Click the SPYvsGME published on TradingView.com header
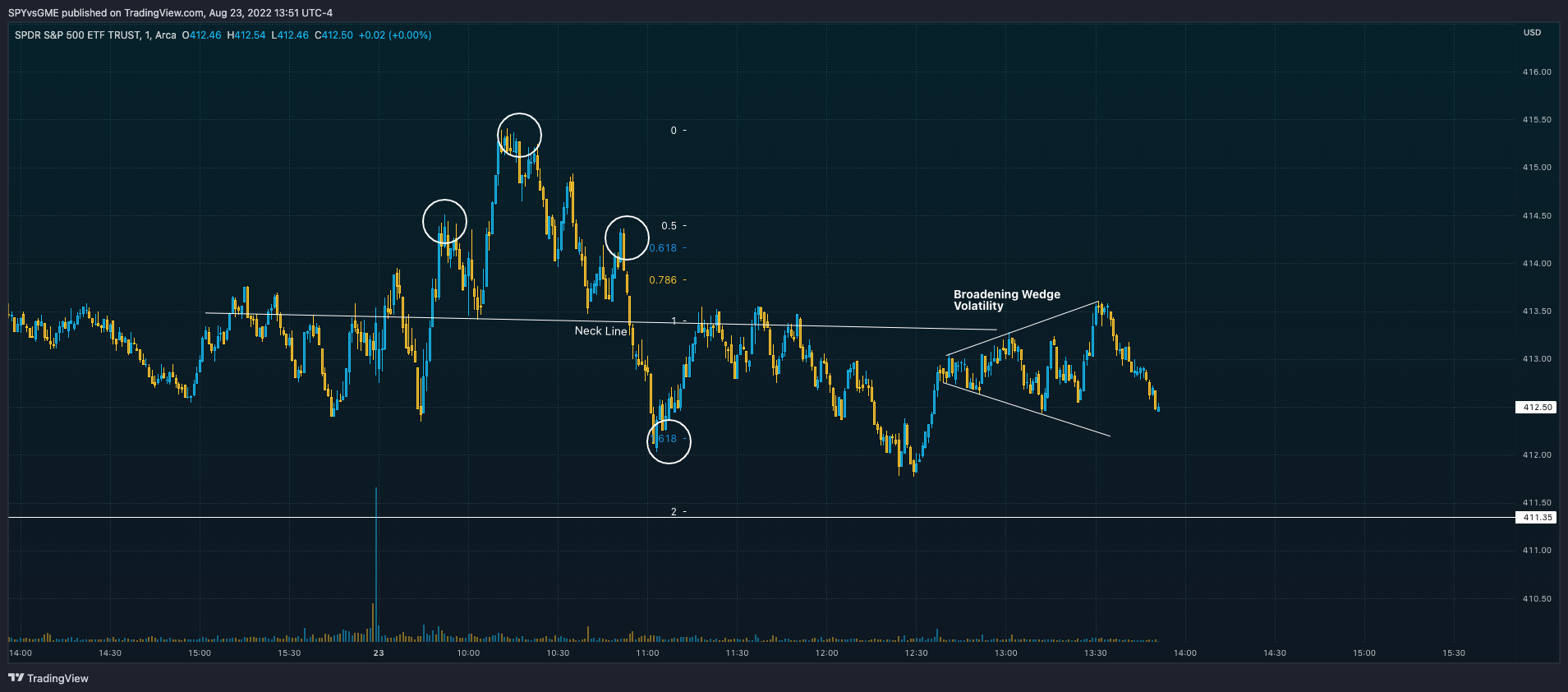 tap(170, 12)
